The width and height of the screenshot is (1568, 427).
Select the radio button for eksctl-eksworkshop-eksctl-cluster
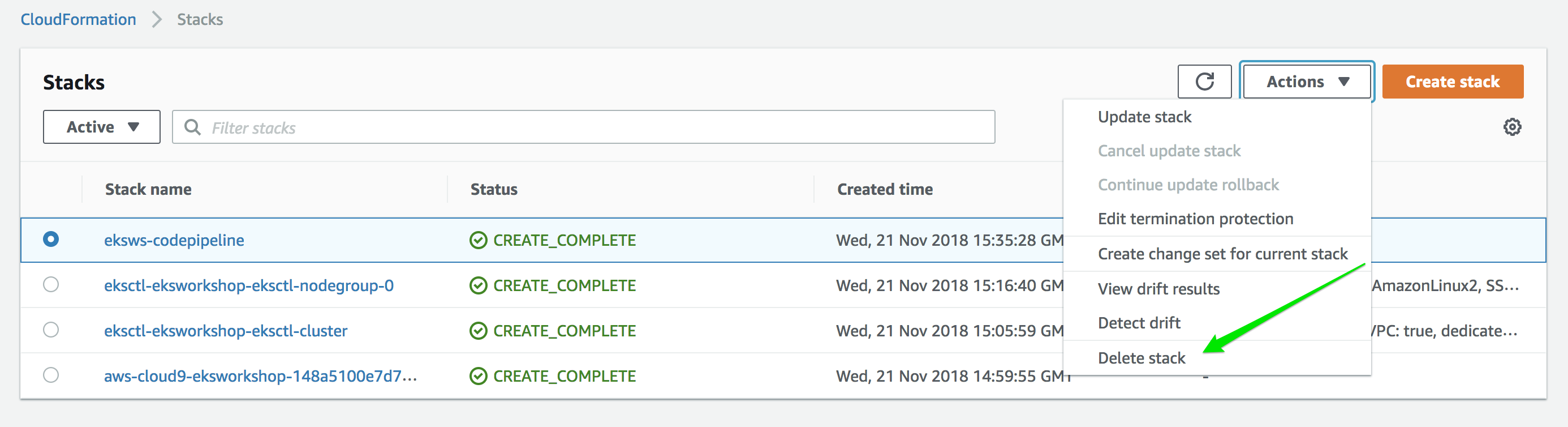point(51,330)
